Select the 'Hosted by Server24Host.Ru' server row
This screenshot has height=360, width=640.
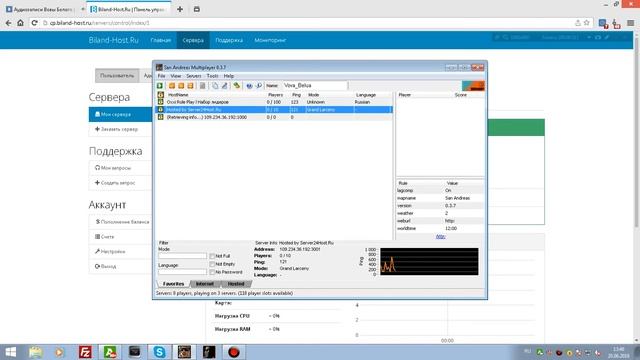coord(274,109)
